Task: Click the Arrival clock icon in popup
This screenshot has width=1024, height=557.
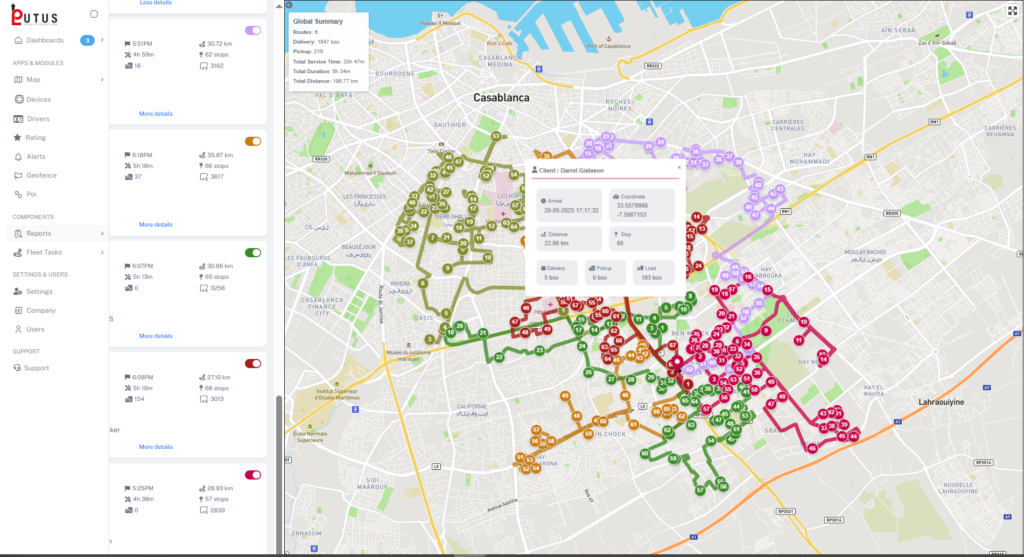Action: click(543, 201)
